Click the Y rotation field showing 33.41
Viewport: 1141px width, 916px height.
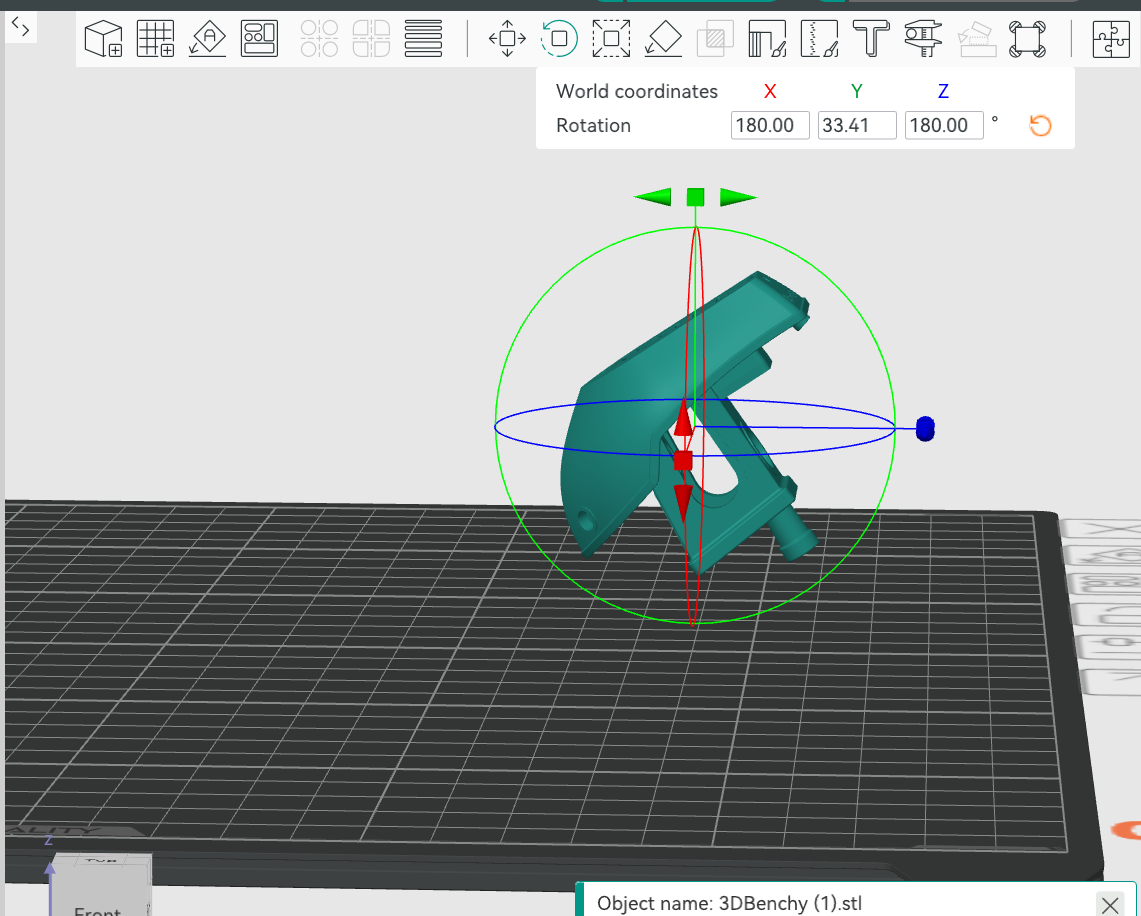click(856, 125)
